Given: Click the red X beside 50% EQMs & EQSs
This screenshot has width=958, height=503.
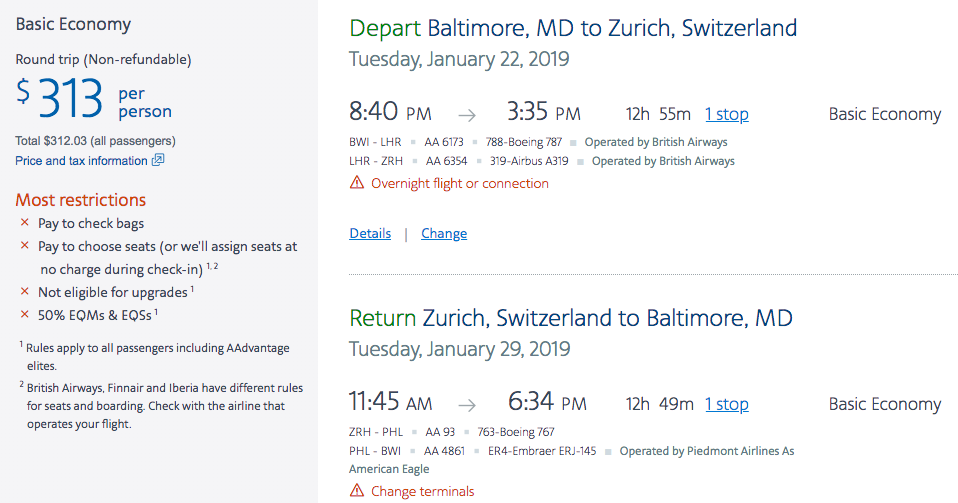Looking at the screenshot, I should point(25,315).
